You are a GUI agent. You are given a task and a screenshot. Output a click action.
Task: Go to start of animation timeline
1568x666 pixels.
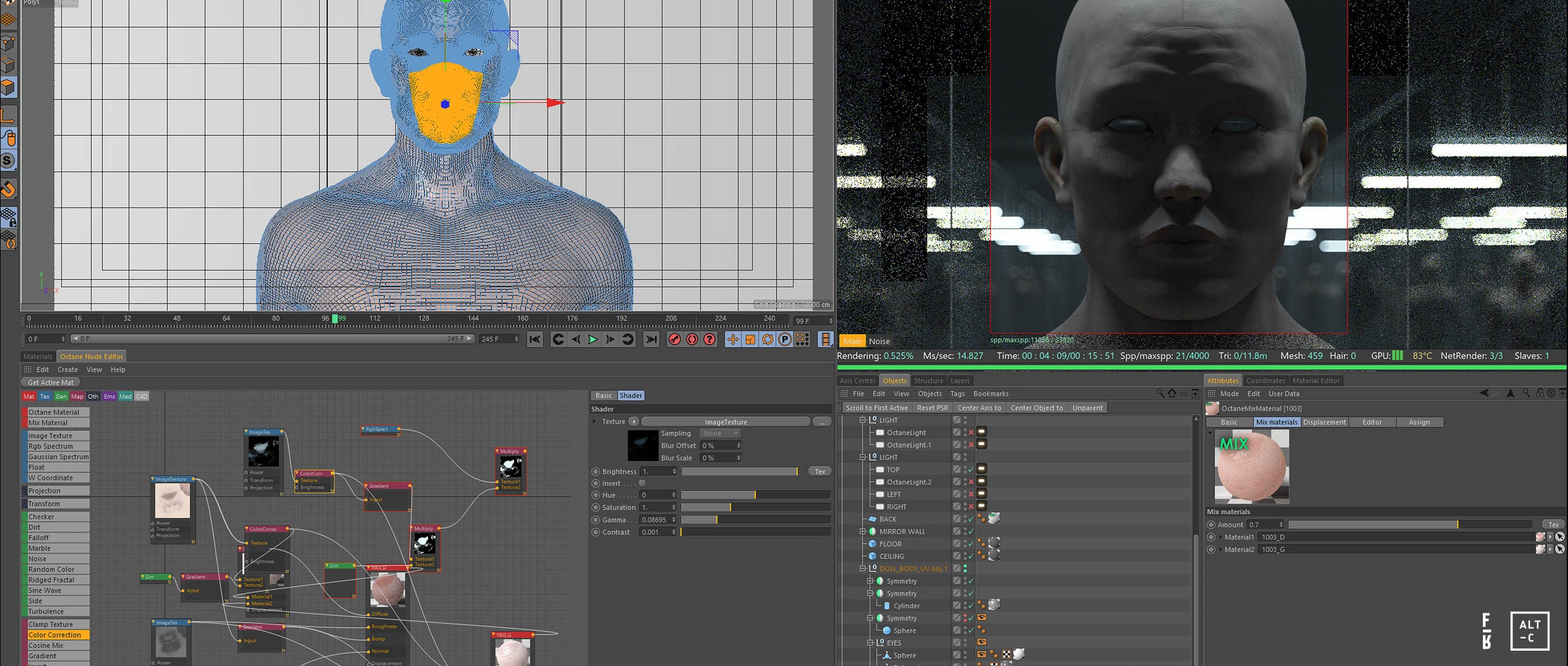tap(535, 339)
